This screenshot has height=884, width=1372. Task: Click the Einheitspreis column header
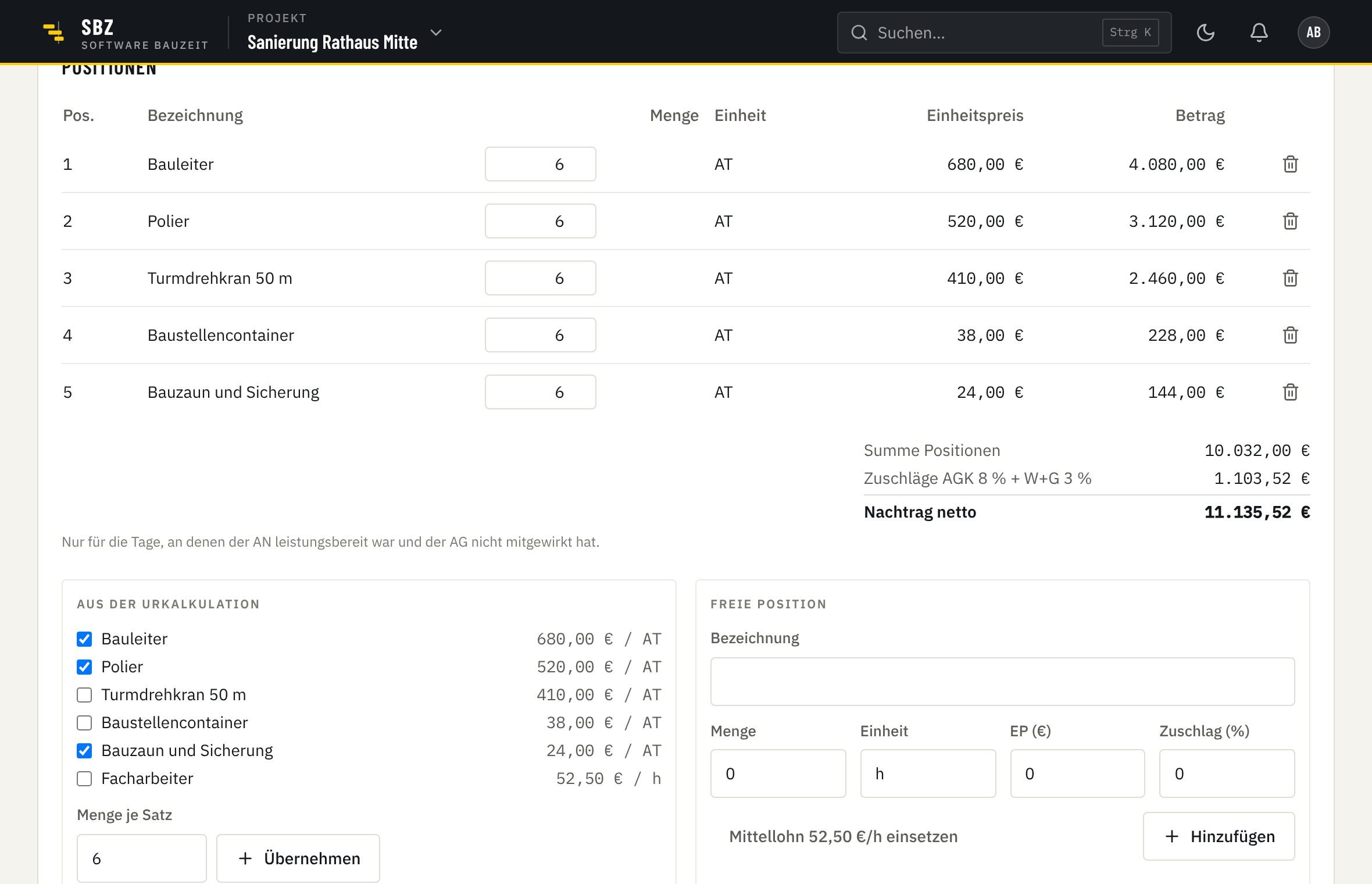(x=975, y=115)
